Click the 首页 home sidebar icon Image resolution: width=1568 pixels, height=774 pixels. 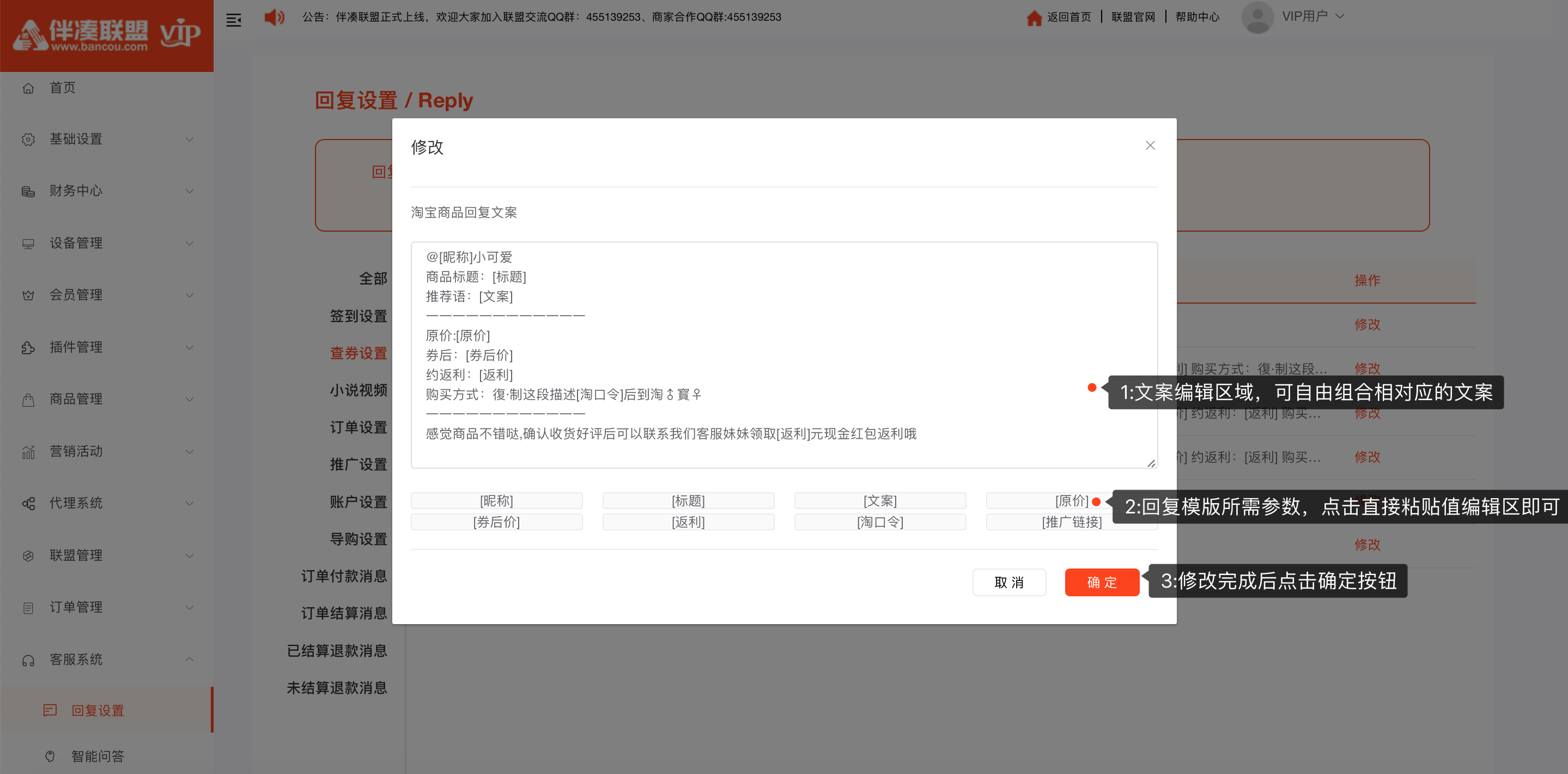pos(28,88)
